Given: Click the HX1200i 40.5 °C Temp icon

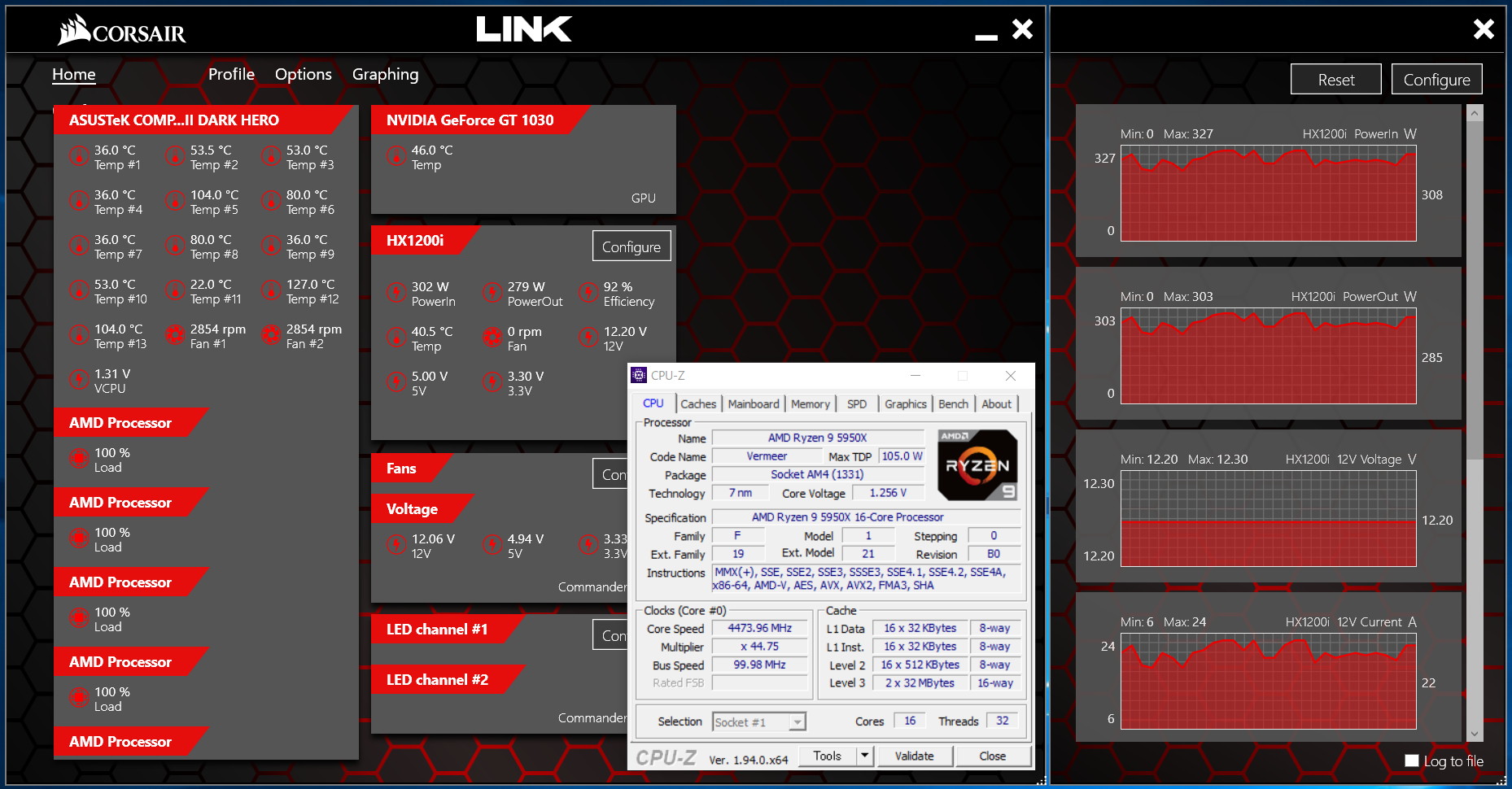Looking at the screenshot, I should pos(396,338).
